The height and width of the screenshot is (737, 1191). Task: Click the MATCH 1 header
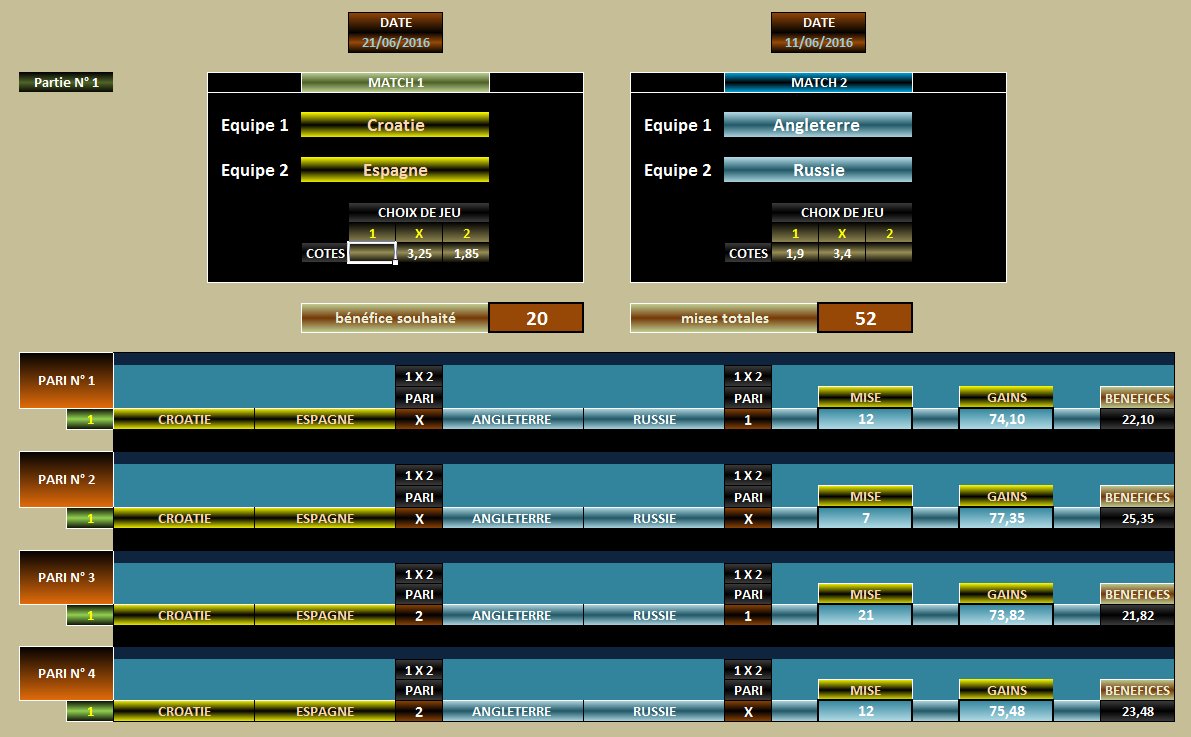click(396, 82)
